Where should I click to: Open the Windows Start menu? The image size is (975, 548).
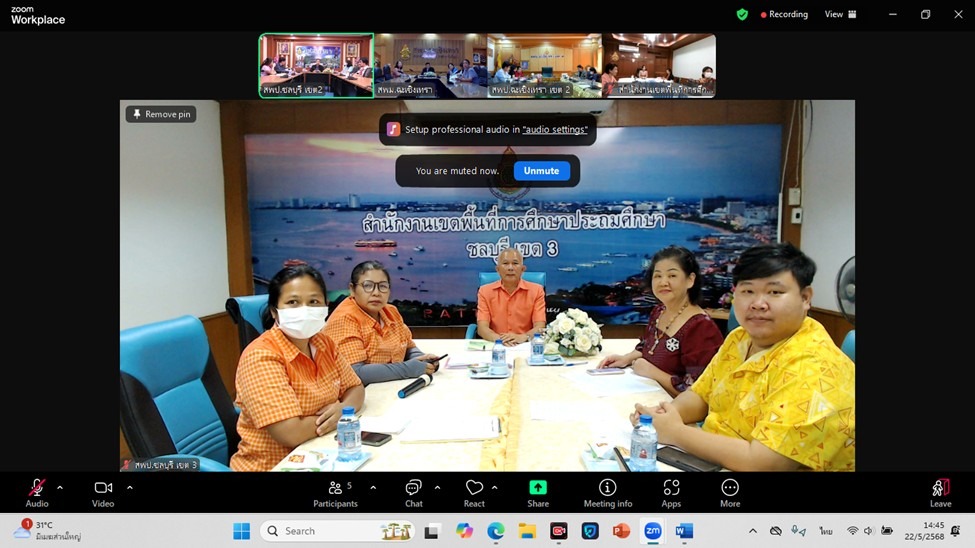(241, 531)
